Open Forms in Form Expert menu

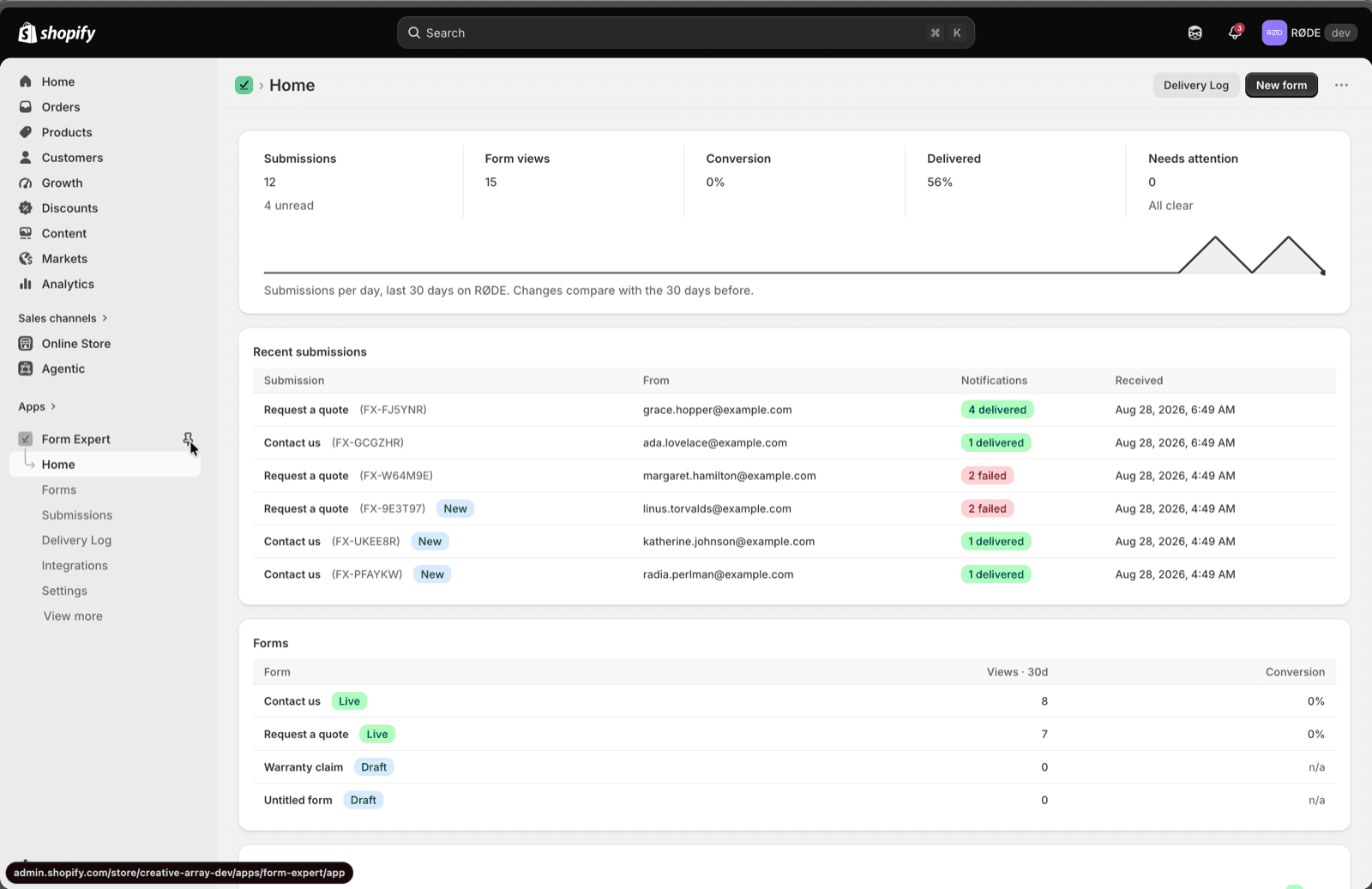pos(59,490)
